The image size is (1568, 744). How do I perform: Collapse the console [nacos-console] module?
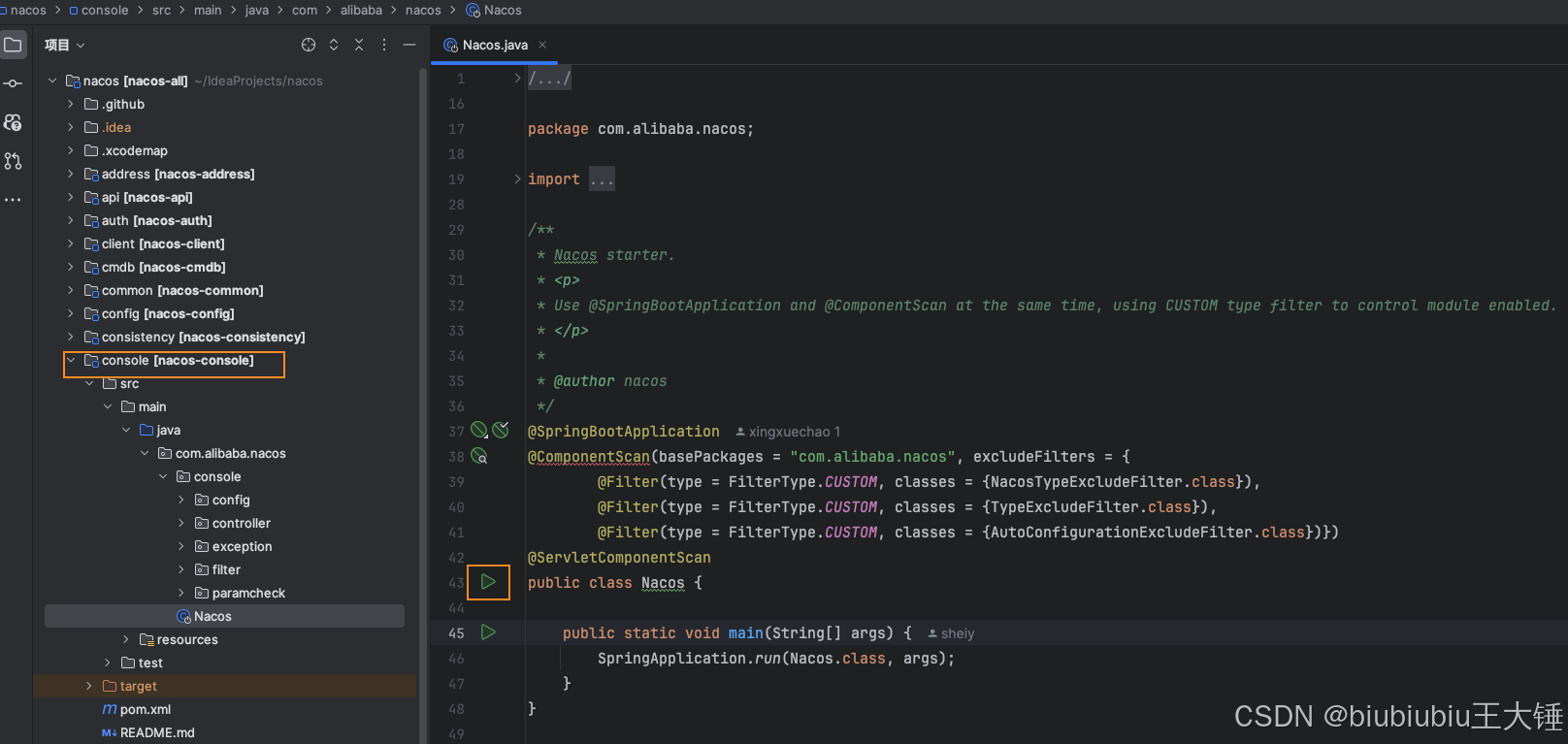[x=71, y=360]
